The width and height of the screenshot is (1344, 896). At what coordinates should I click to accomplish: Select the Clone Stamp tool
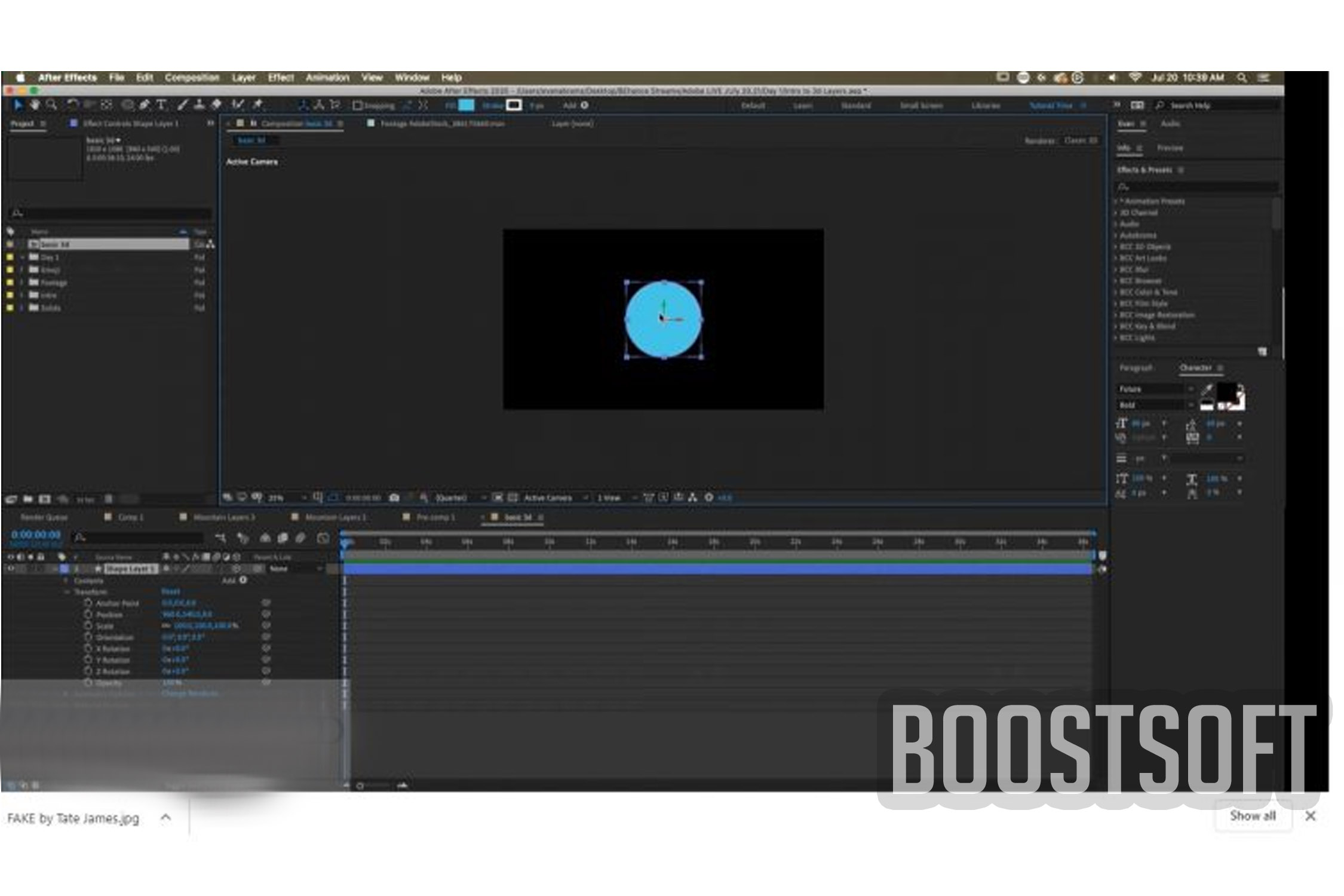point(199,105)
